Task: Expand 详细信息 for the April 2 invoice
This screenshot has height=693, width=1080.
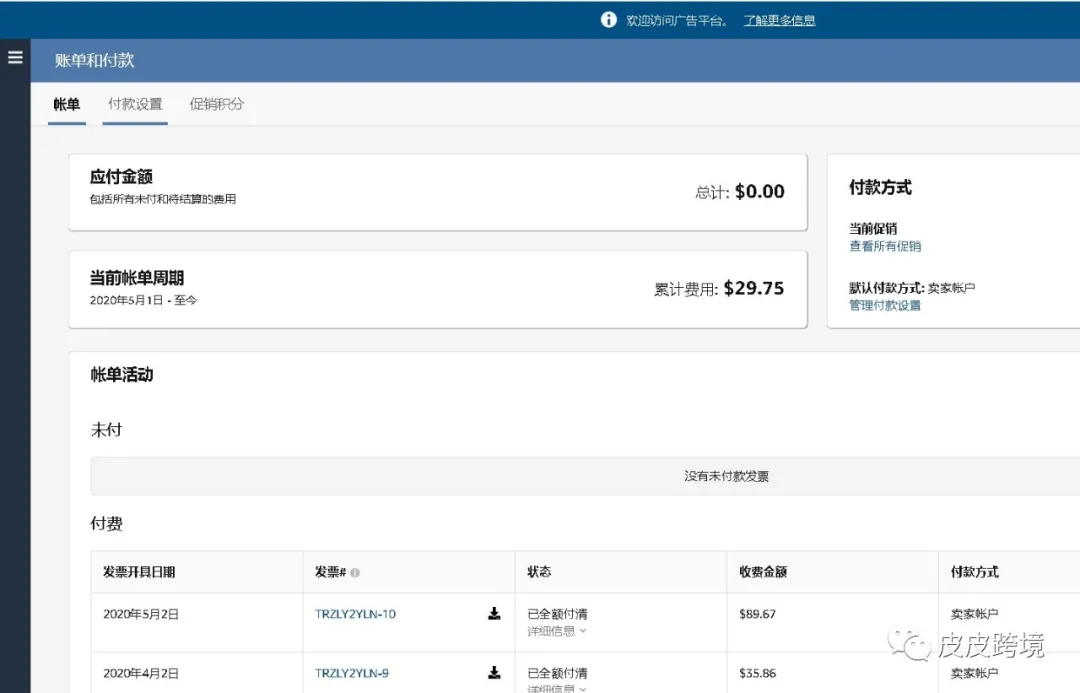Action: [557, 688]
